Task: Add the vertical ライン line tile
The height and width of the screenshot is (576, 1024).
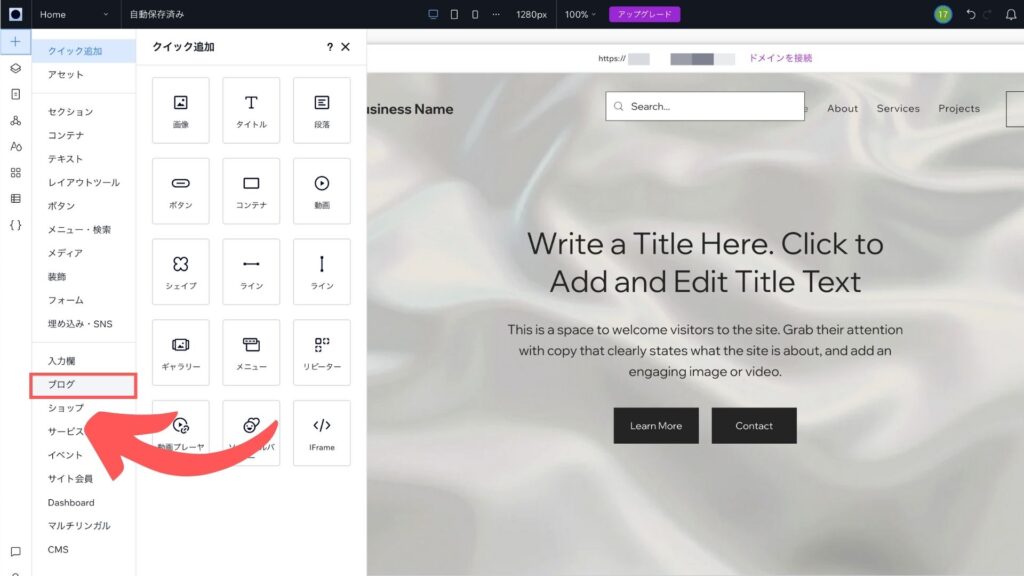Action: (322, 272)
